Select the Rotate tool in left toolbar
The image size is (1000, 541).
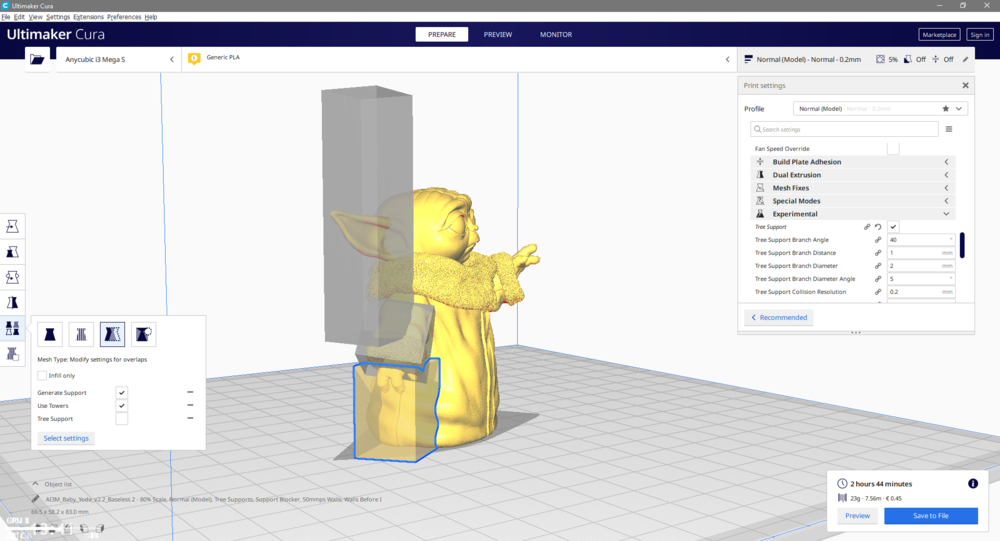tap(12, 278)
